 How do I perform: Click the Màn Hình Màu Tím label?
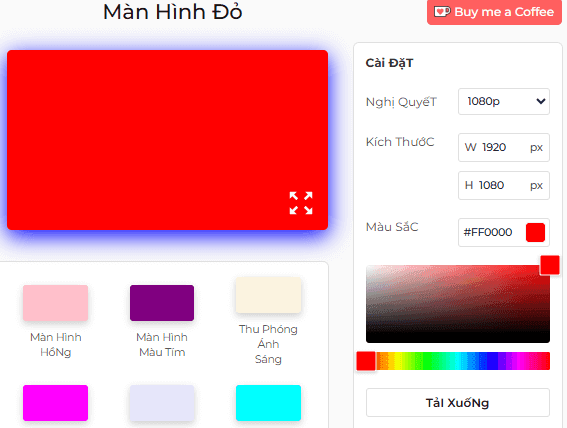[x=162, y=345]
